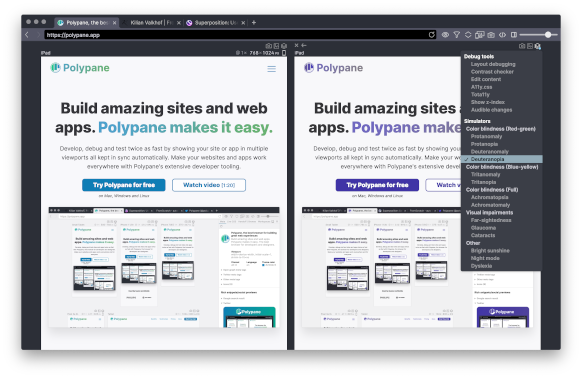This screenshot has width=582, height=378.
Task: Select Contrast checker from Debug tools
Action: (x=492, y=72)
